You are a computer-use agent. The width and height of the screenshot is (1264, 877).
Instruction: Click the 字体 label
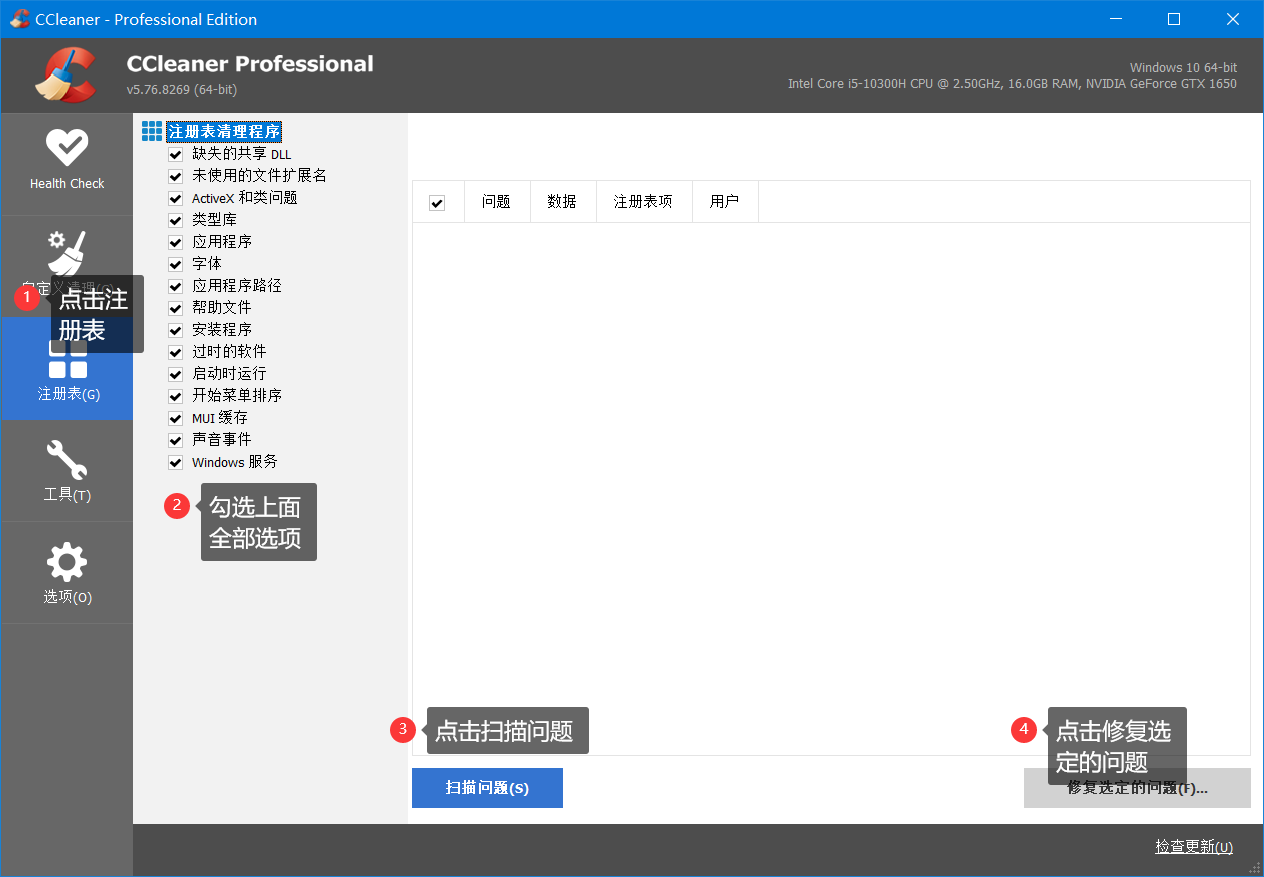[x=207, y=264]
